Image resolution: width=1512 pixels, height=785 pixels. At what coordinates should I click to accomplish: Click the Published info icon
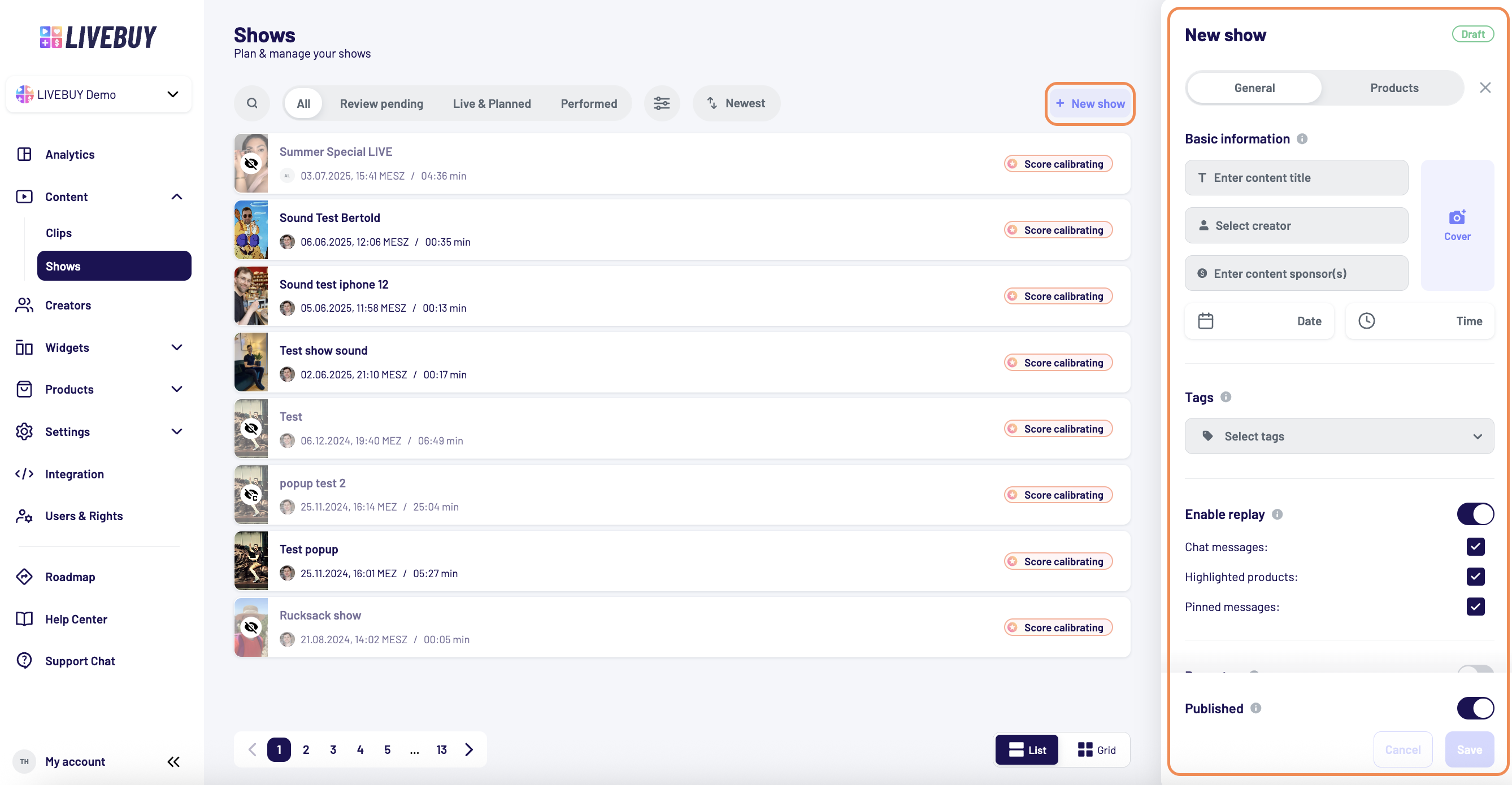(1255, 708)
